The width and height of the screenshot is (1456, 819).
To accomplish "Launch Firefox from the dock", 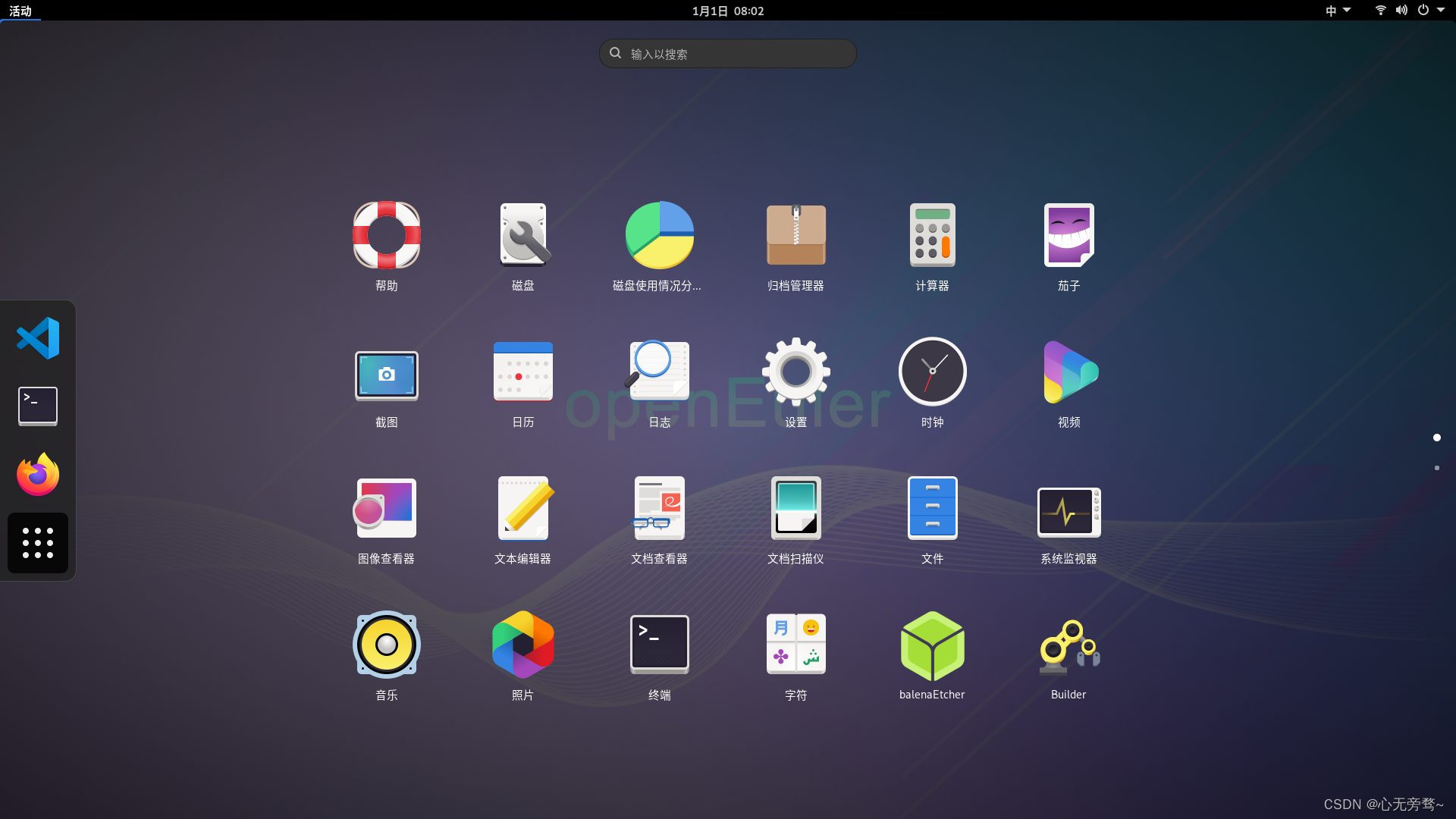I will point(38,475).
